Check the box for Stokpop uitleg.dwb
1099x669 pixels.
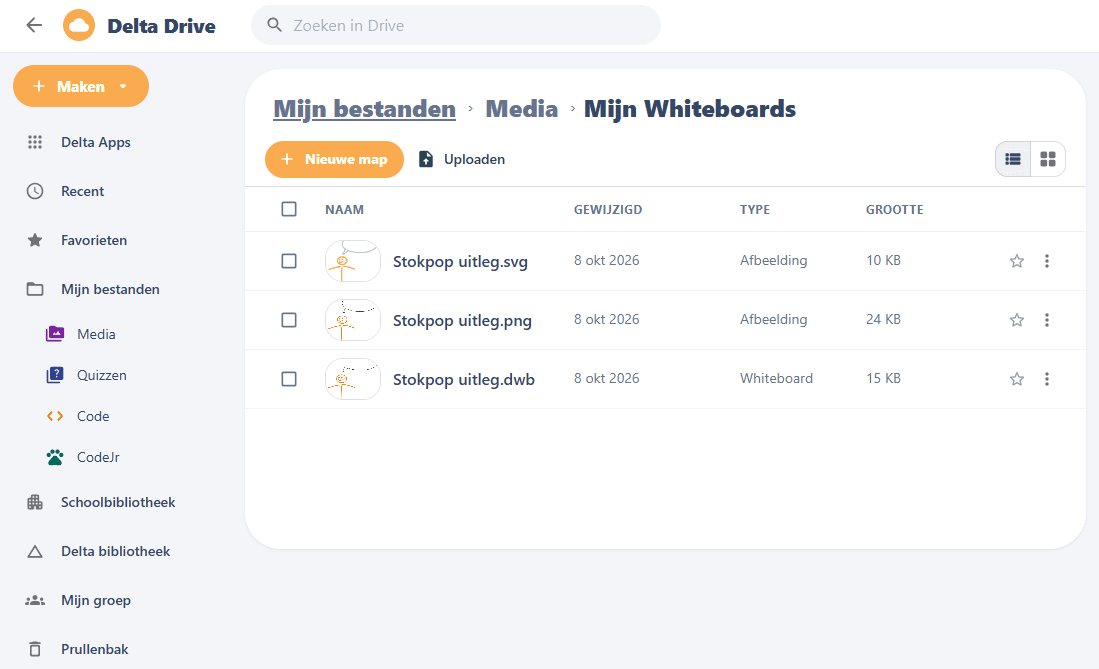tap(289, 379)
